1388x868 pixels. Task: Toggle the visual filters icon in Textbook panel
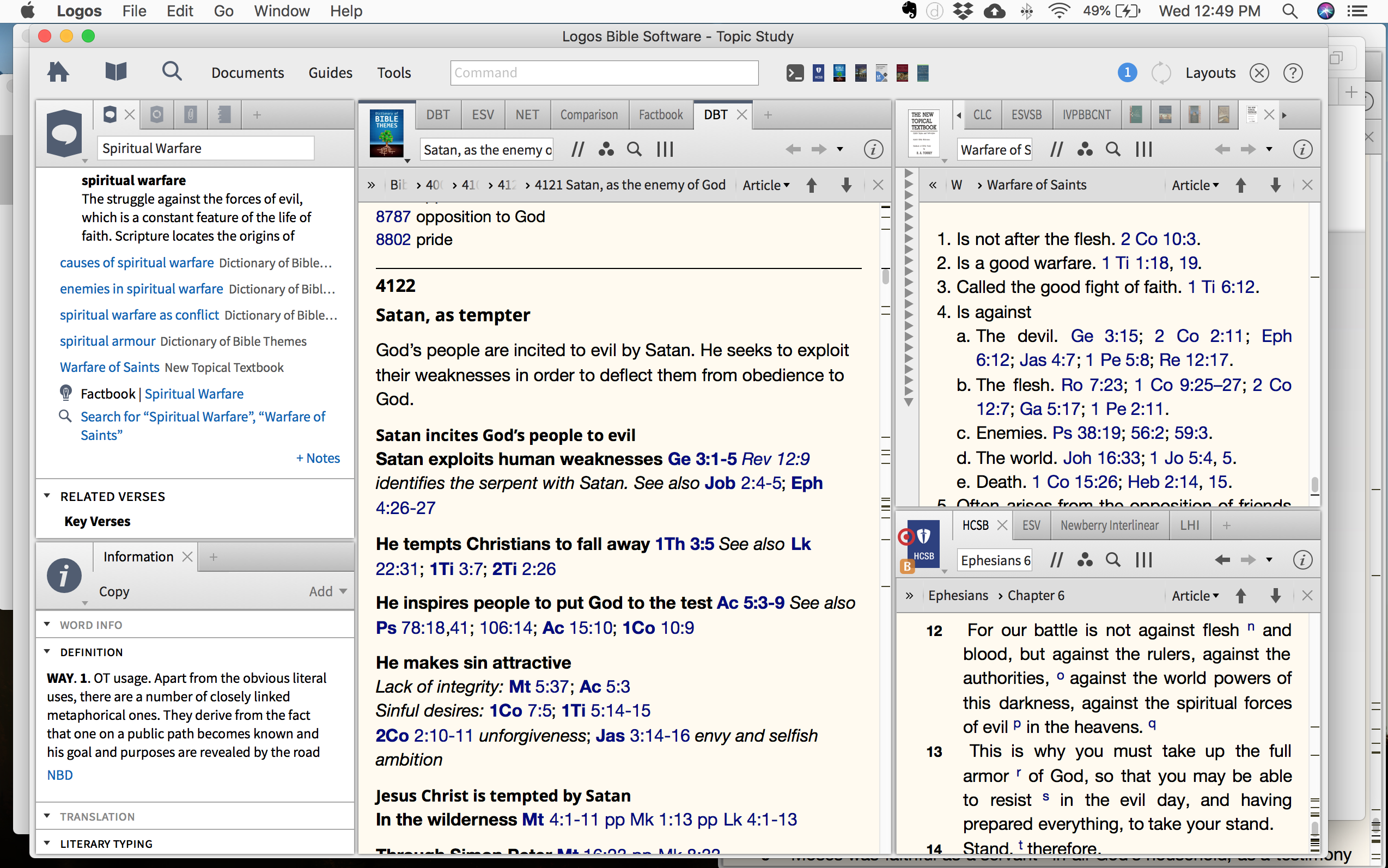[1084, 150]
